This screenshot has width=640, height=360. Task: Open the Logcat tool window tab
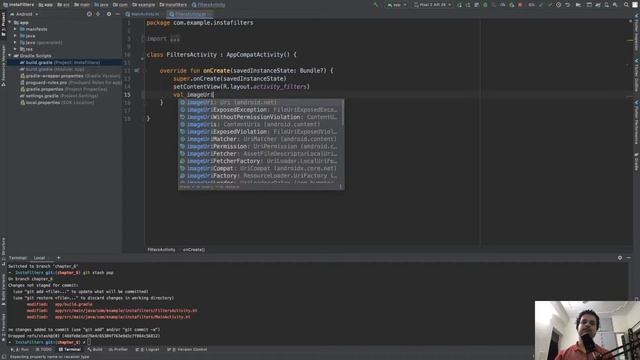coord(147,349)
